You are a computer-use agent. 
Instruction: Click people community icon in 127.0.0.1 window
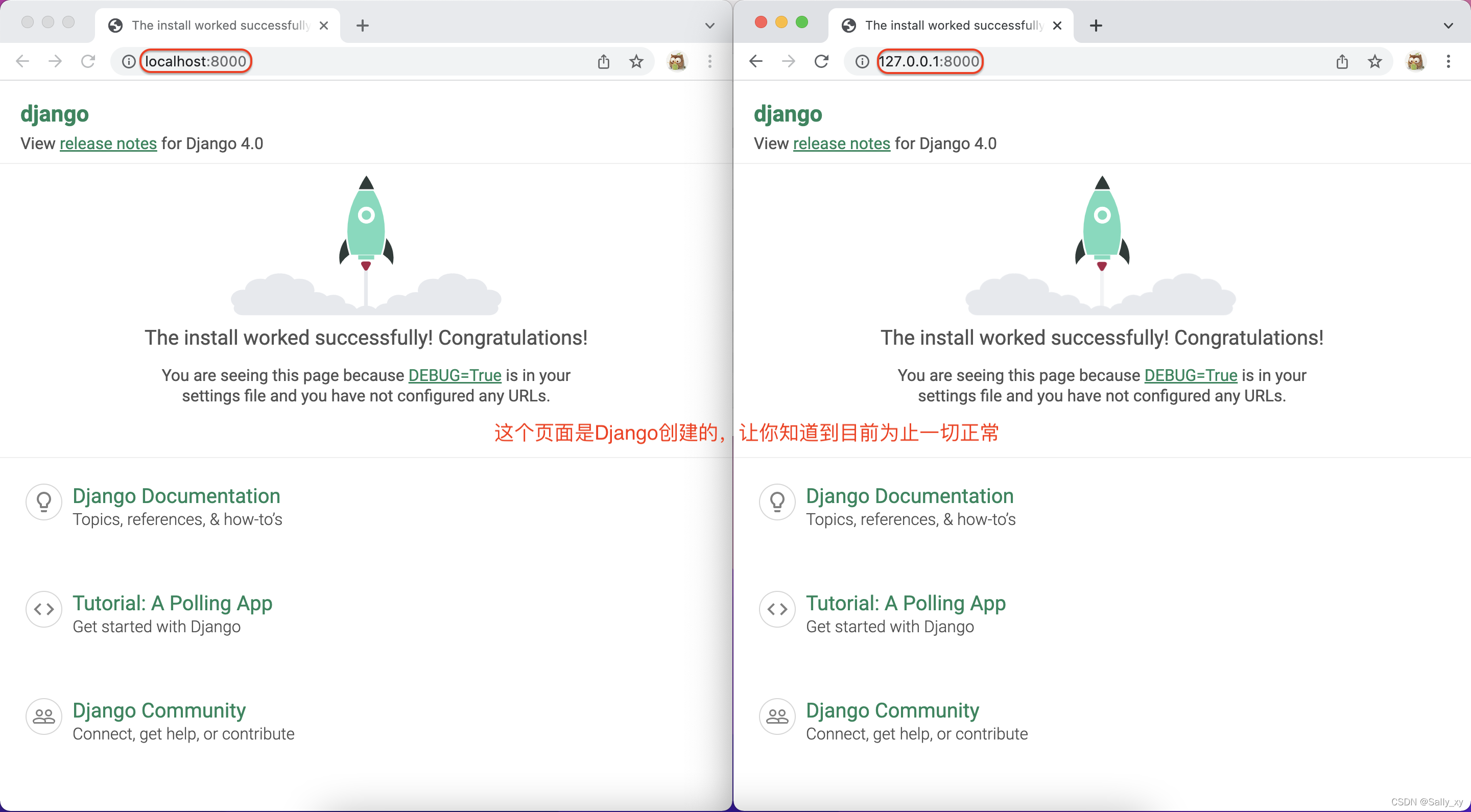point(777,717)
